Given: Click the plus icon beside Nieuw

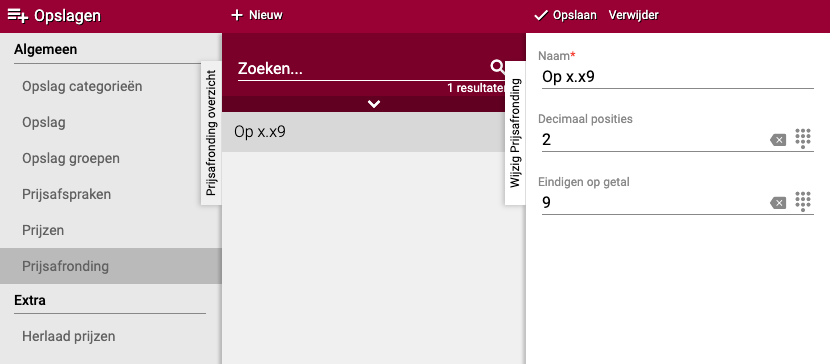Looking at the screenshot, I should (x=237, y=15).
